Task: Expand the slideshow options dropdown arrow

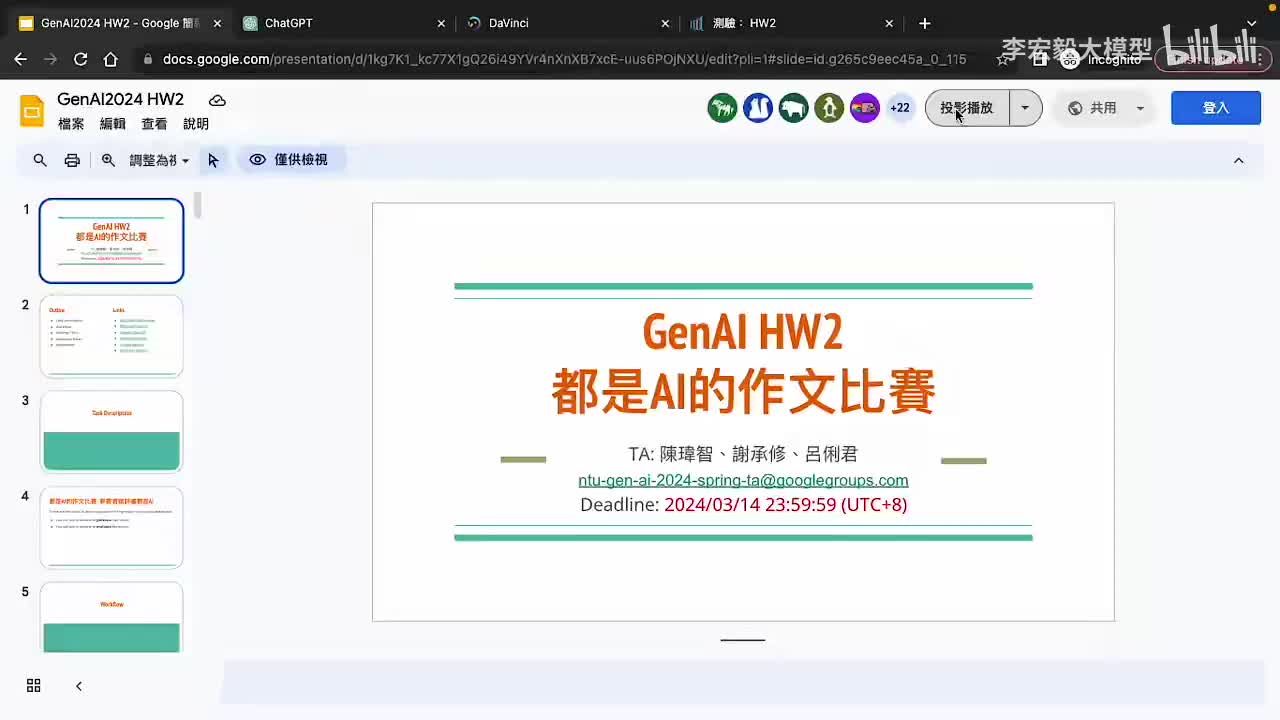Action: [1025, 108]
